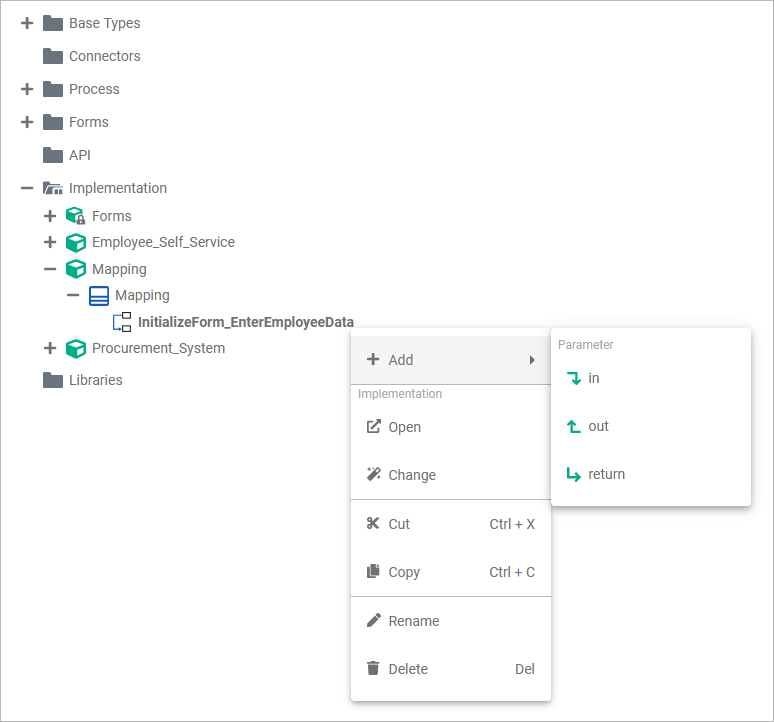This screenshot has height=722, width=774.
Task: Choose Open in the context menu
Action: [404, 427]
